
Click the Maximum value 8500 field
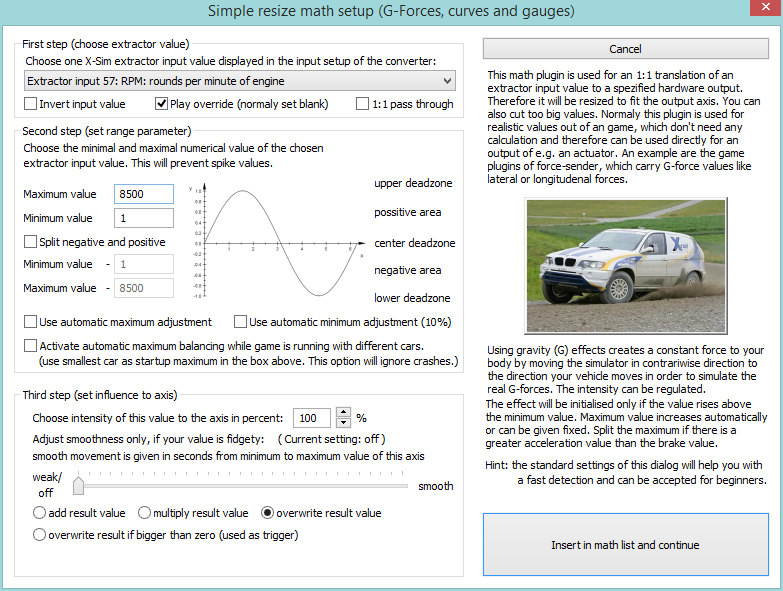coord(144,194)
